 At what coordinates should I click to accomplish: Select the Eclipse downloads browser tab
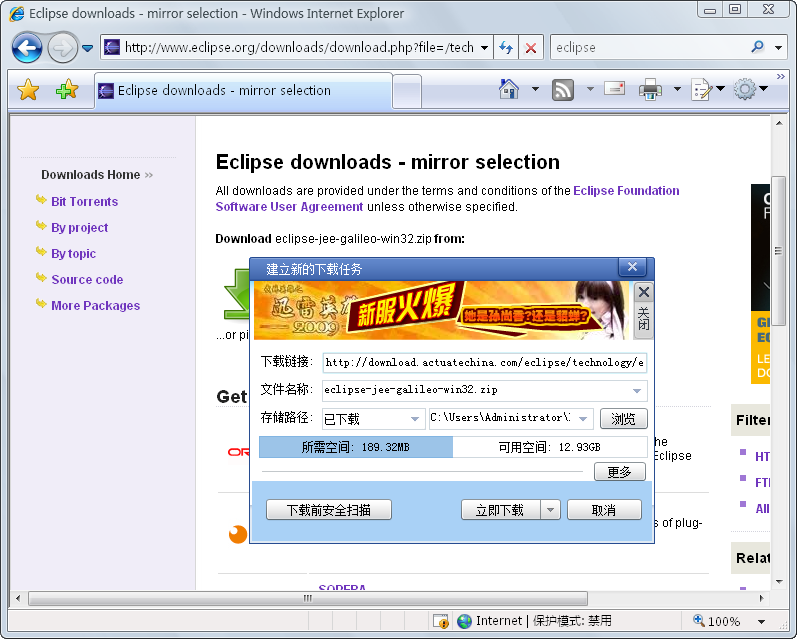click(240, 90)
